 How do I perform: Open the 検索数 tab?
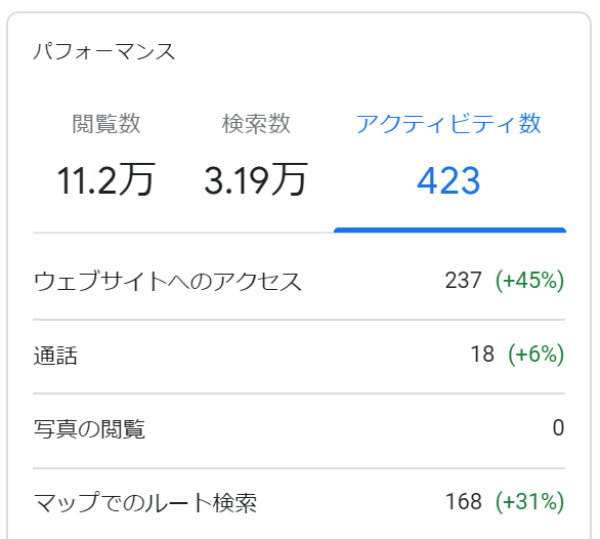coord(256,124)
